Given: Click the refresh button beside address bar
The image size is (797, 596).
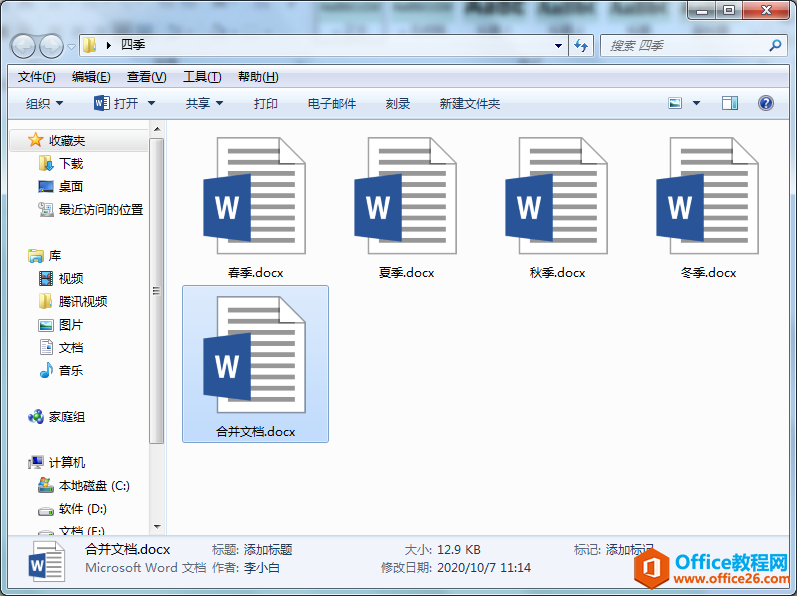Looking at the screenshot, I should pos(581,46).
